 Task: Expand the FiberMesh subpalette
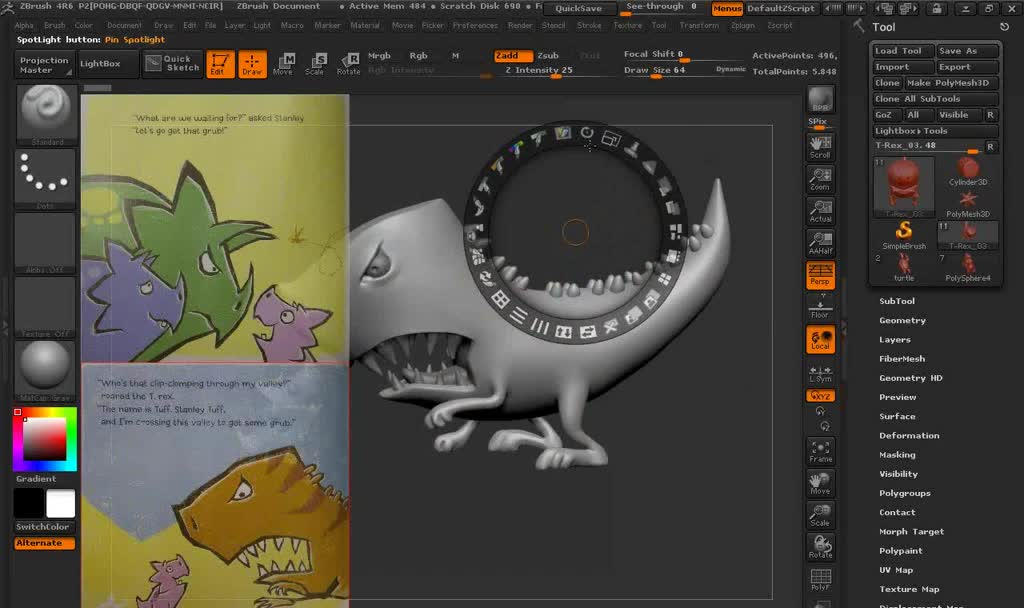pos(902,359)
